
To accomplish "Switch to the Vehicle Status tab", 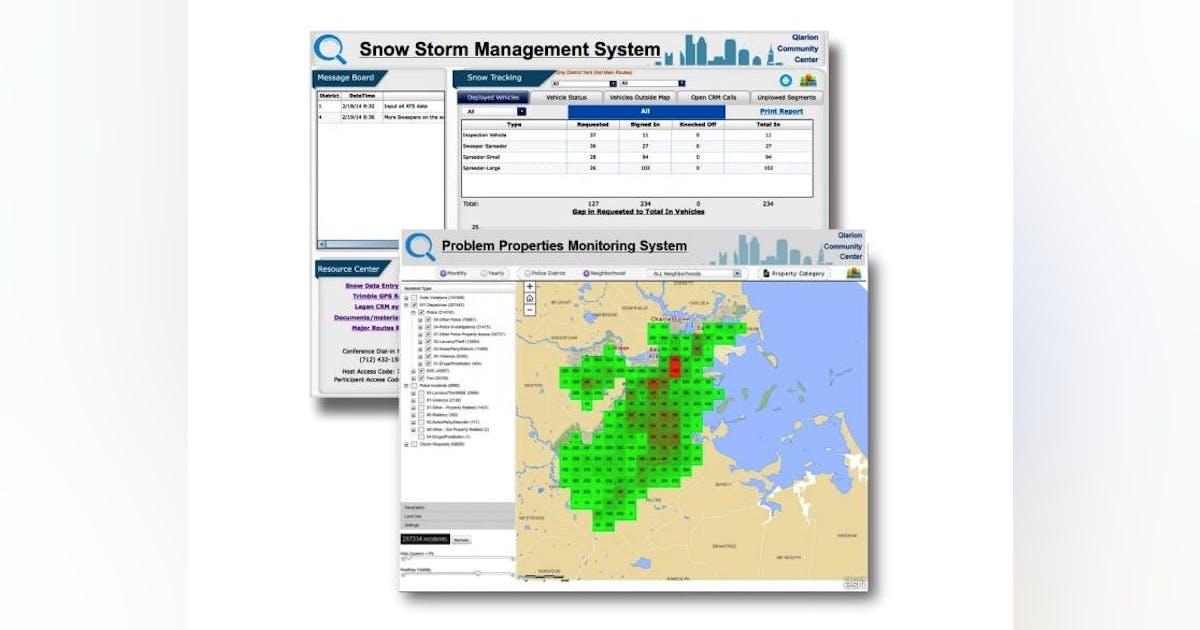I will coord(567,97).
